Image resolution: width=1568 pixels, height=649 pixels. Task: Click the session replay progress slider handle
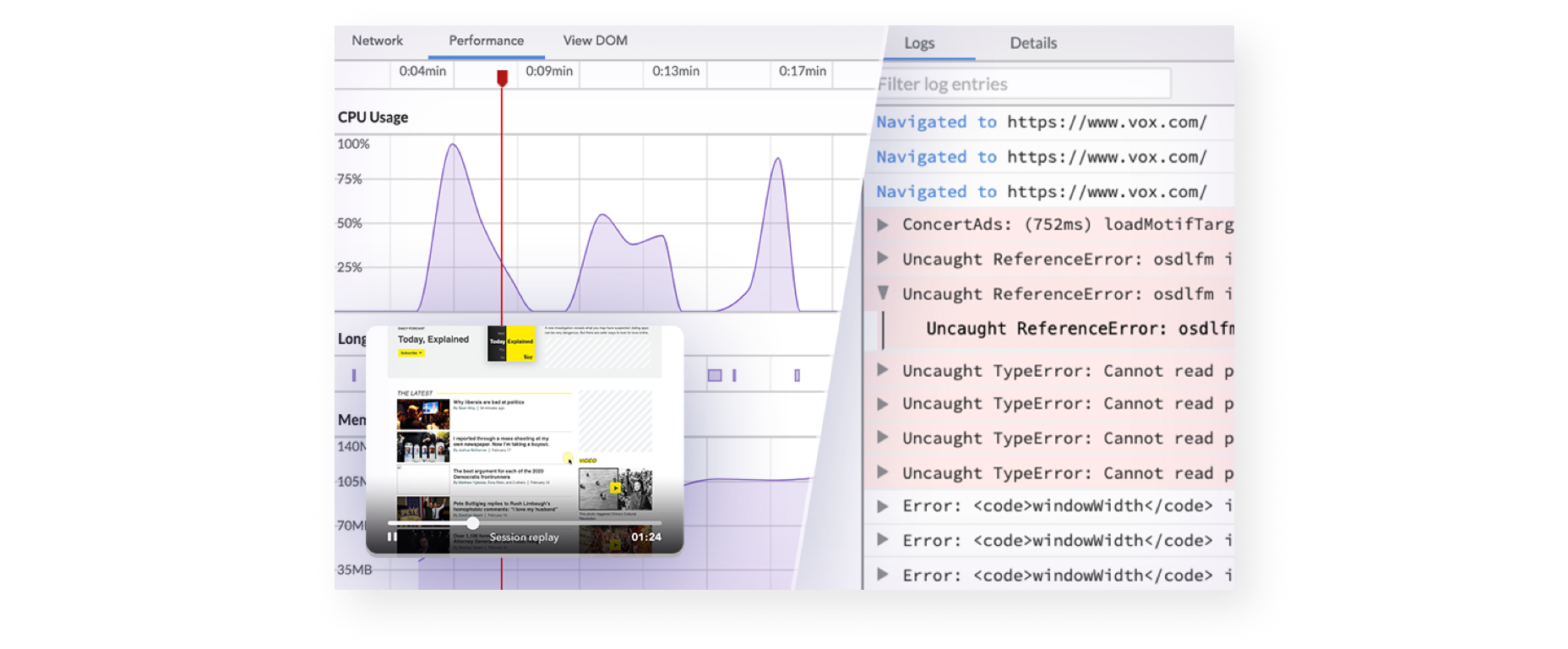(x=473, y=523)
